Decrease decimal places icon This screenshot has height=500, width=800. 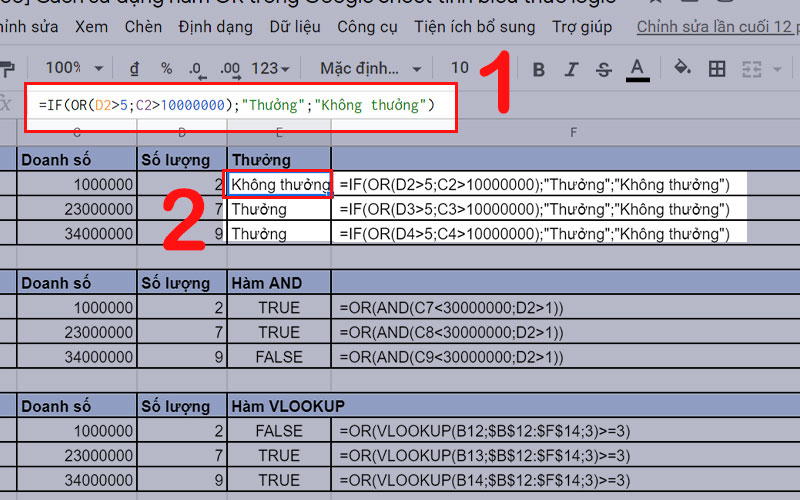197,69
